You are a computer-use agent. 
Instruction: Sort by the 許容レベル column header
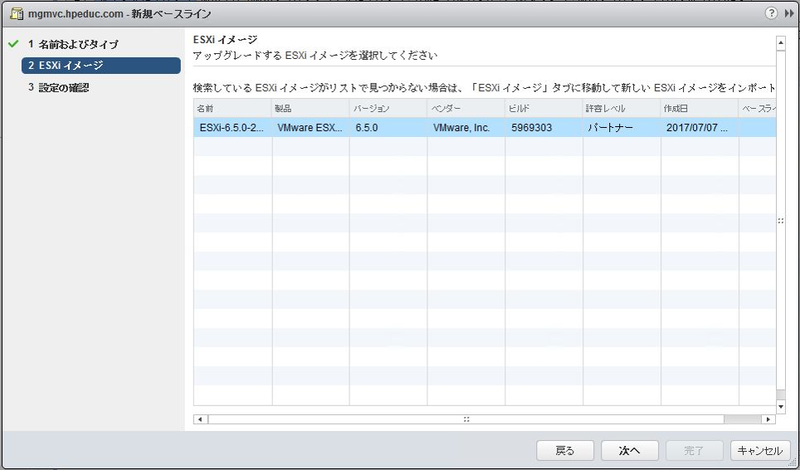coord(621,108)
